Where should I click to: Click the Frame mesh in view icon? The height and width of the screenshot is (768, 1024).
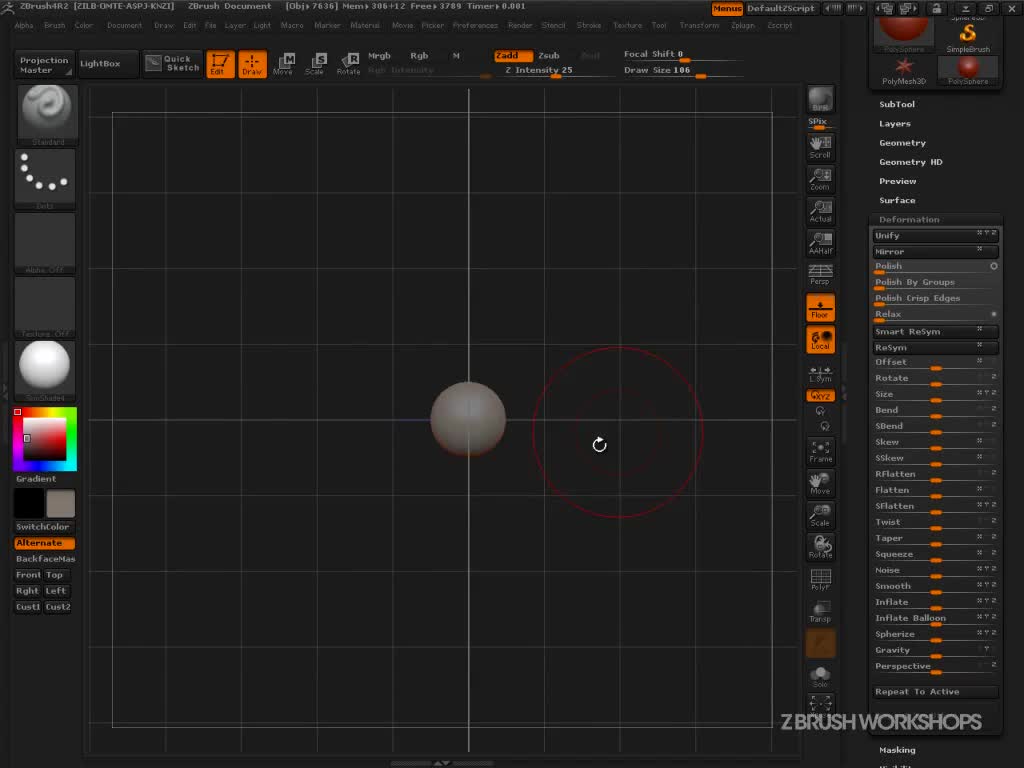820,451
